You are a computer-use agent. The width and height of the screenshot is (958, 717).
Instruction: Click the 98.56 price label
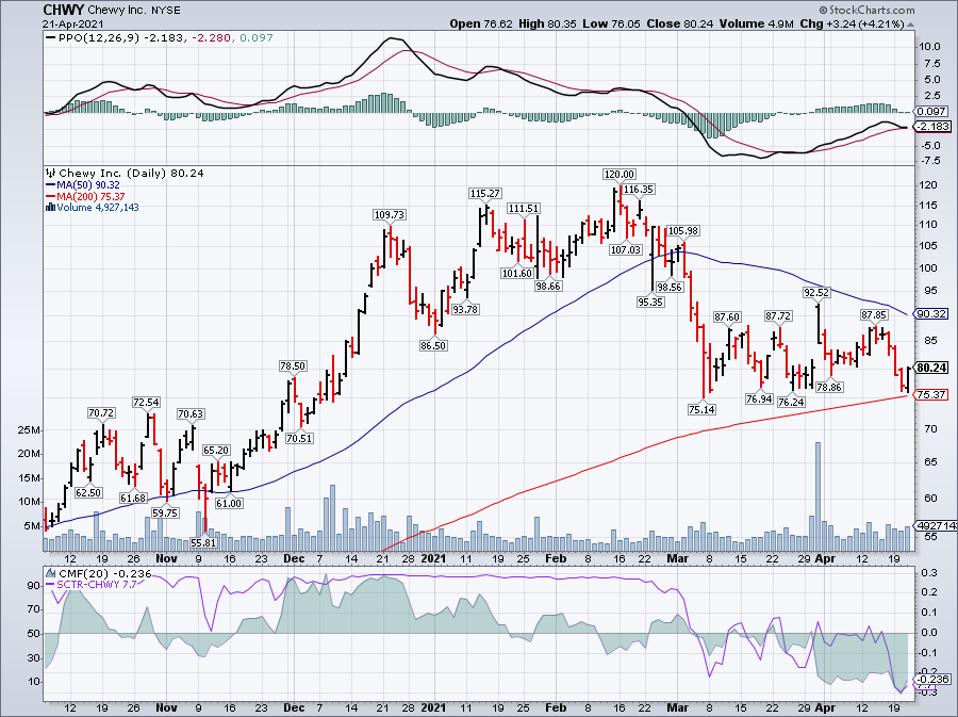click(x=669, y=287)
